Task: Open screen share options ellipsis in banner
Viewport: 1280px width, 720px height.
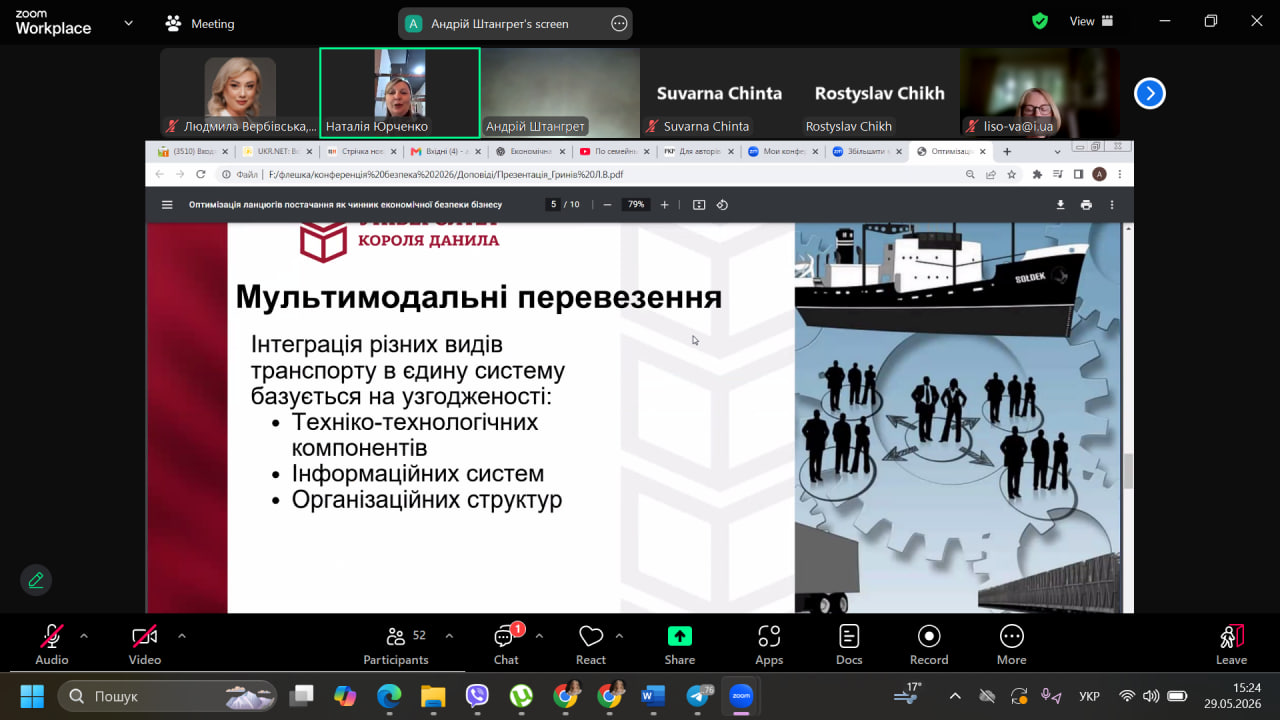Action: (x=619, y=23)
